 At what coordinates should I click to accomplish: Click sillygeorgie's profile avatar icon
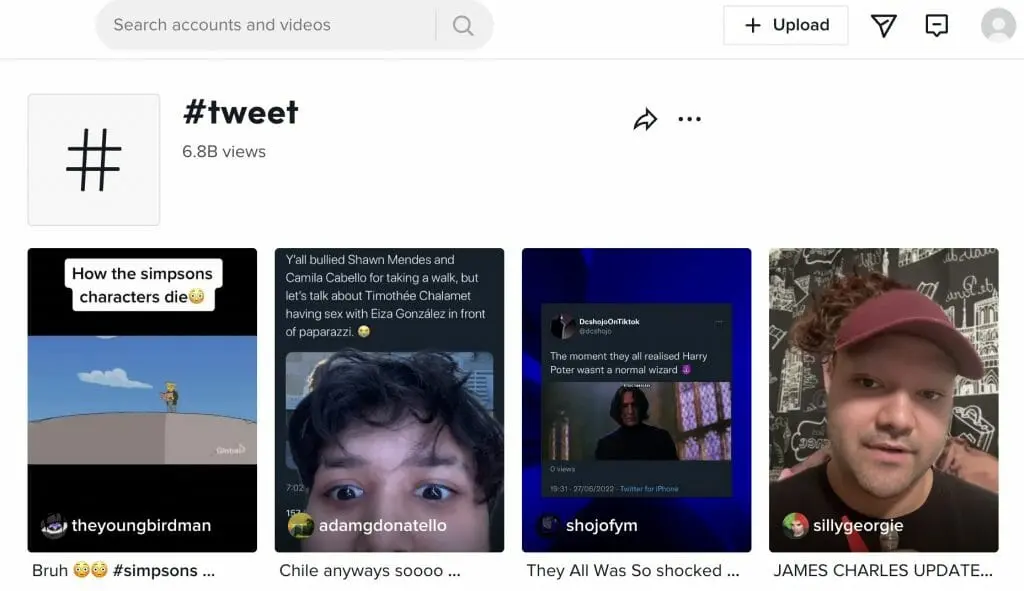pyautogui.click(x=794, y=524)
